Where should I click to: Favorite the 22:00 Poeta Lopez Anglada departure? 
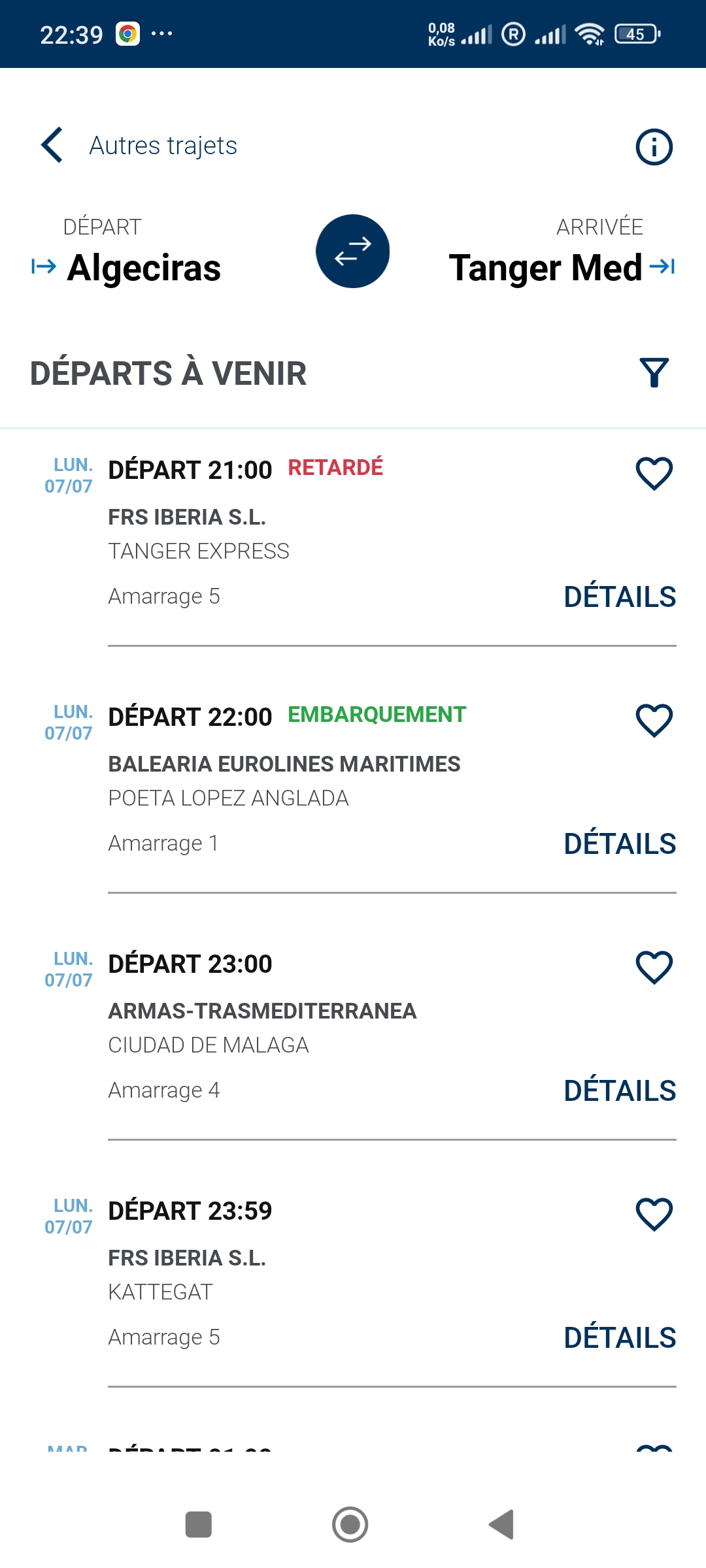pos(654,721)
